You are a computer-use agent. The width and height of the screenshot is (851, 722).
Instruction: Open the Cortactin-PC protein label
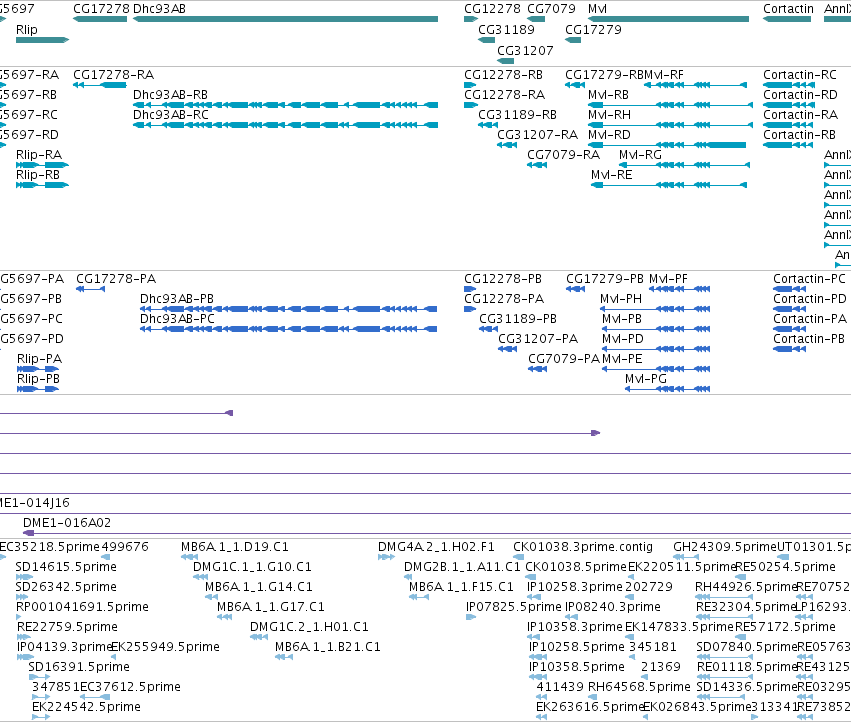pos(810,278)
